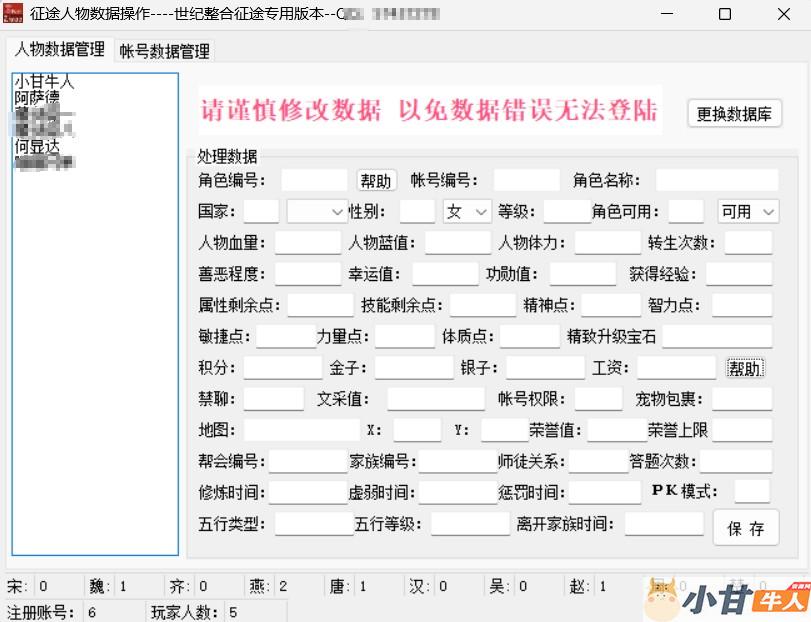Click the 工资 input field

[x=677, y=368]
